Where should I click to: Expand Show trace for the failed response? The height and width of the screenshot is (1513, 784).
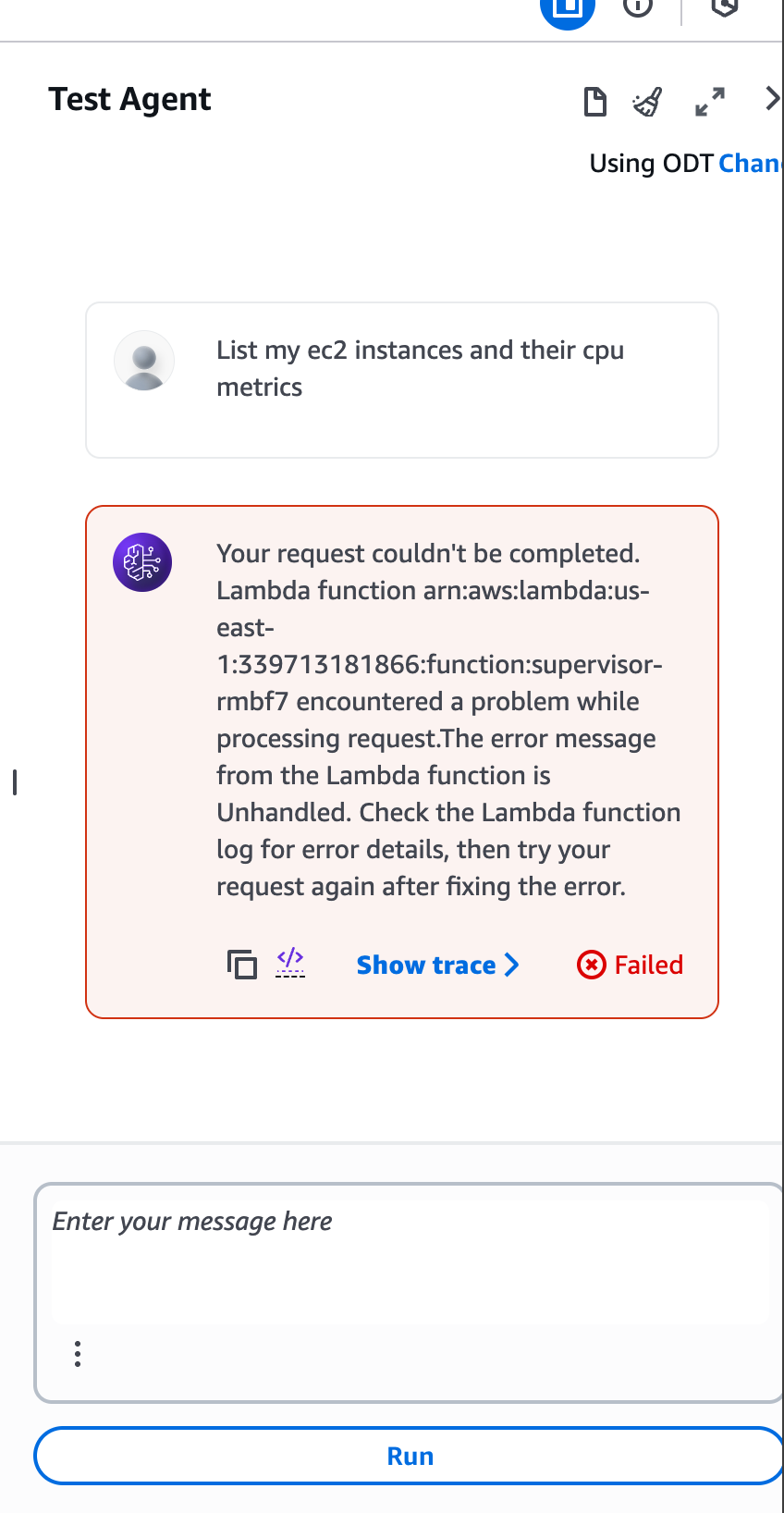(x=437, y=965)
